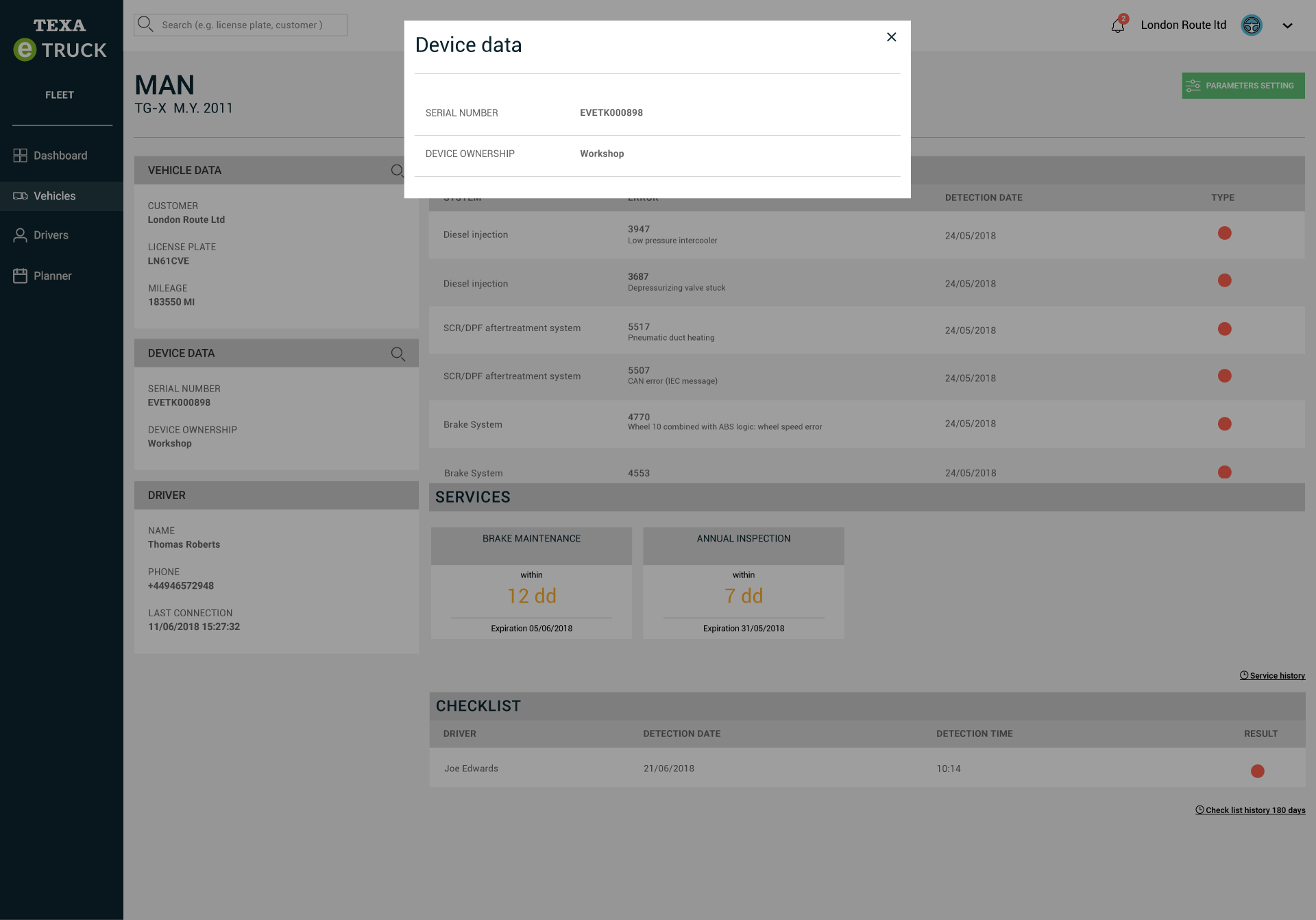Click red result dot for Joe Edwards
This screenshot has width=1316, height=920.
click(x=1257, y=771)
